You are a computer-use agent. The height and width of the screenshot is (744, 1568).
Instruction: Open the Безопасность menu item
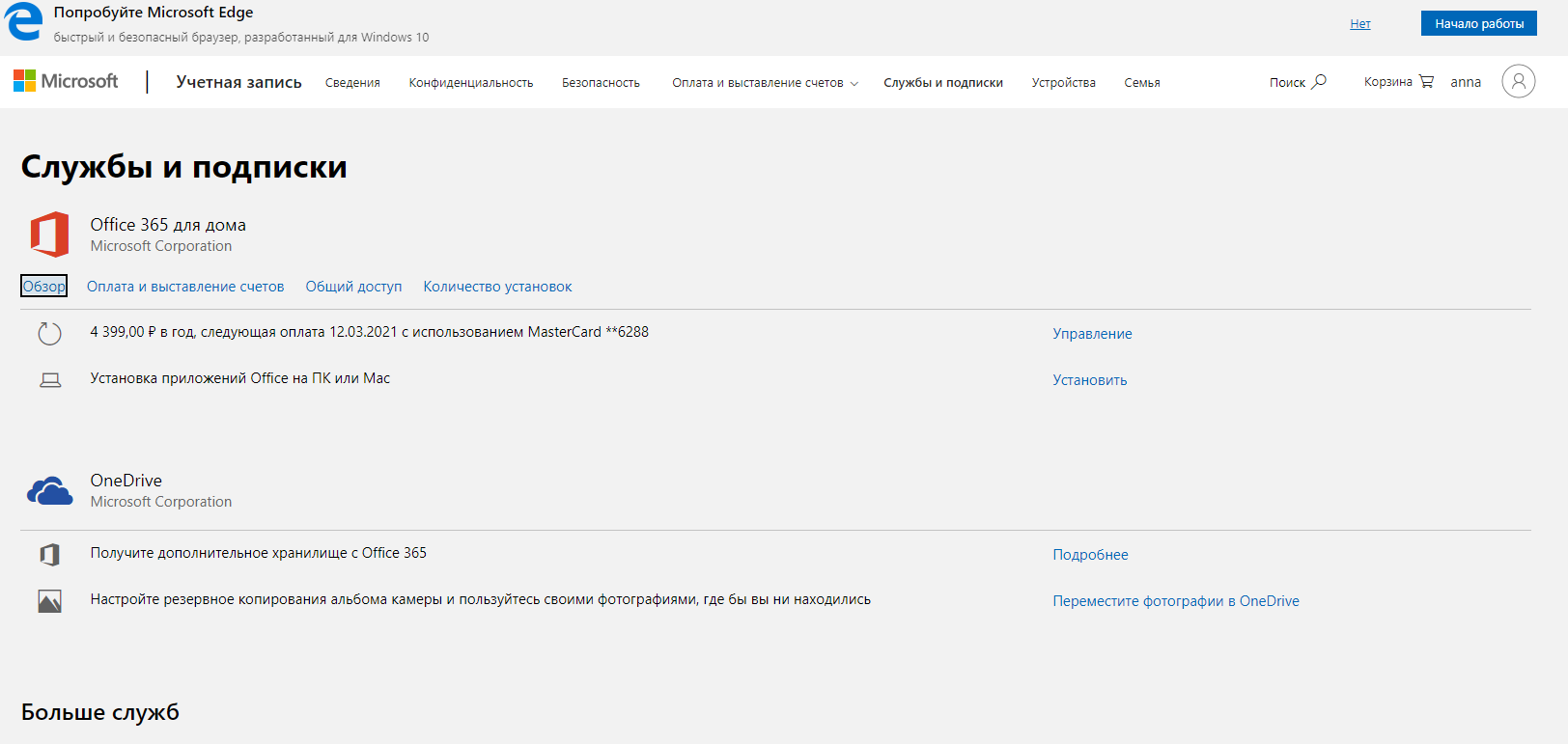click(x=601, y=83)
